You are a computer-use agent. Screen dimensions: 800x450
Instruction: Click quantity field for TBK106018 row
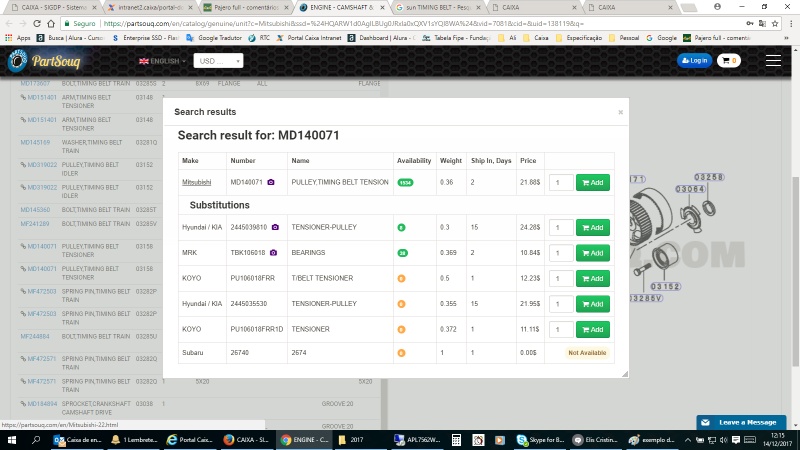coord(561,253)
